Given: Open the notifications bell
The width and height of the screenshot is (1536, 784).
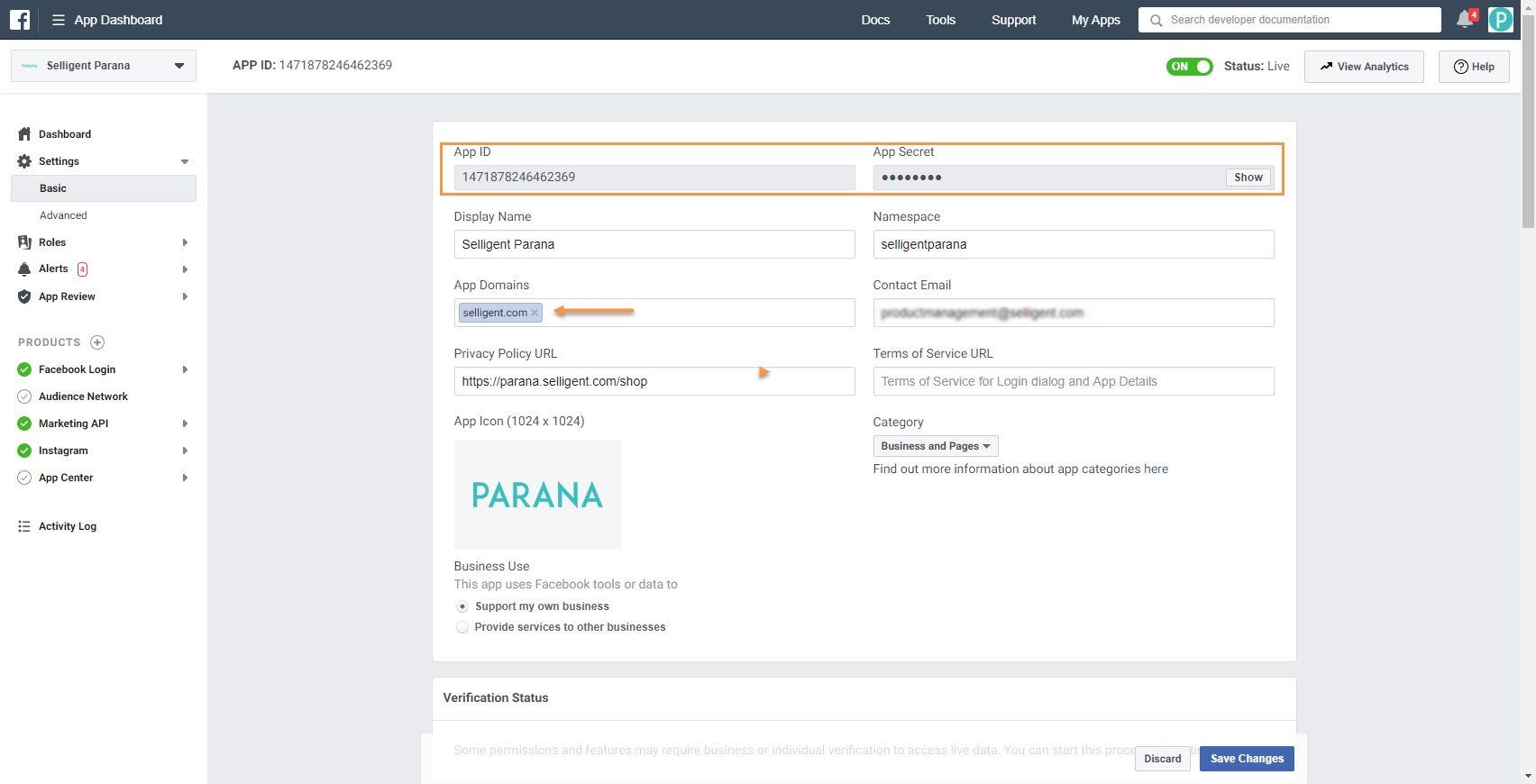Looking at the screenshot, I should (x=1465, y=20).
